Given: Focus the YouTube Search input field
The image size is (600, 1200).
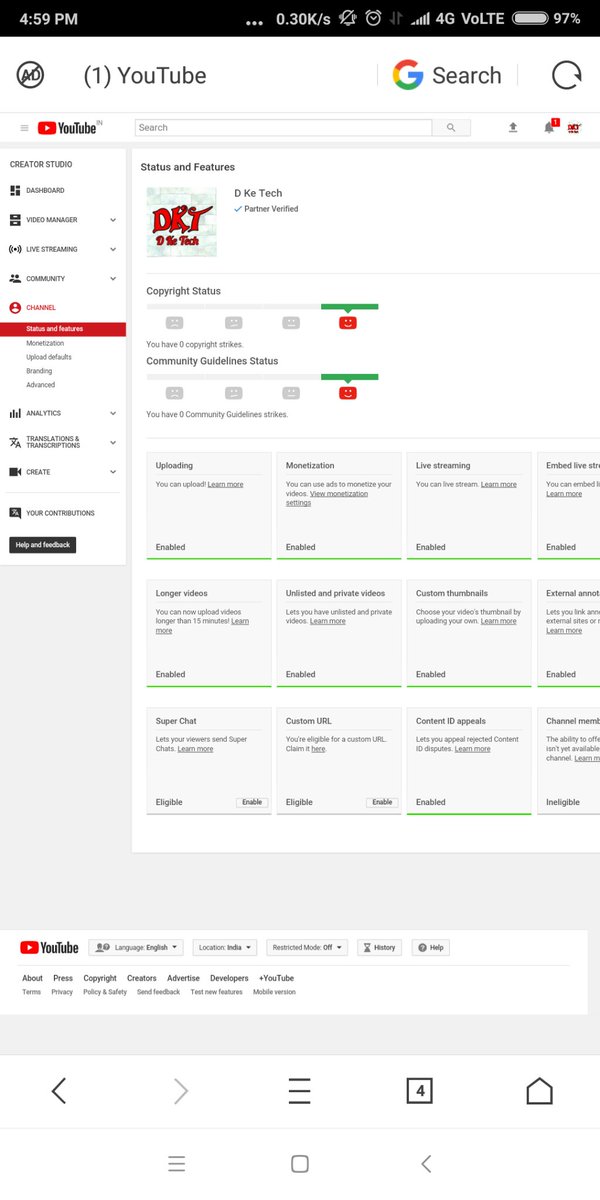Looking at the screenshot, I should (284, 128).
